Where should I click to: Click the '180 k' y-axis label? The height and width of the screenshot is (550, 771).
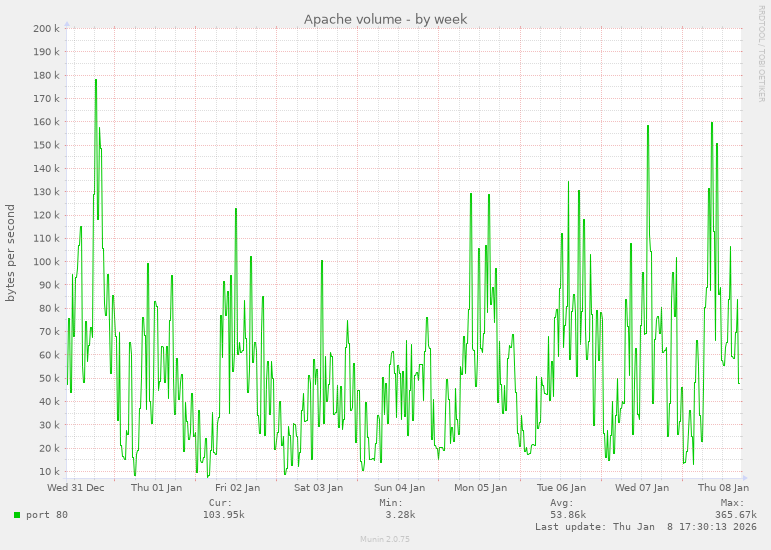46,75
